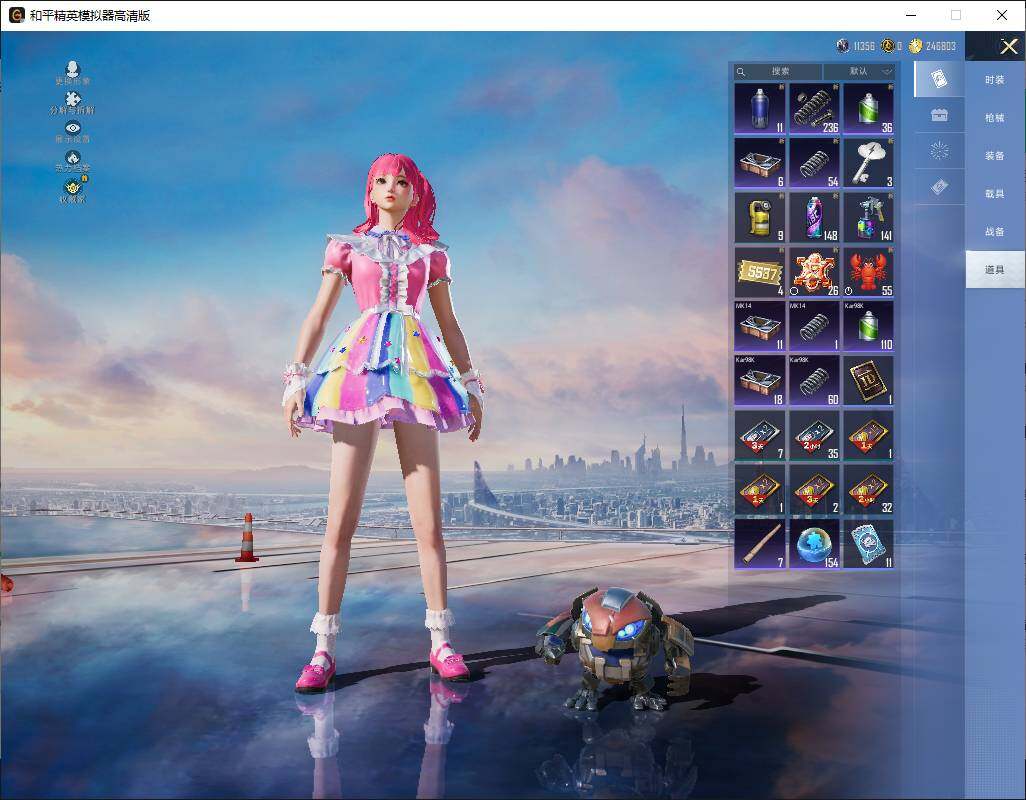Close the emulator window
Screen dimensions: 1026x800
1002,15
